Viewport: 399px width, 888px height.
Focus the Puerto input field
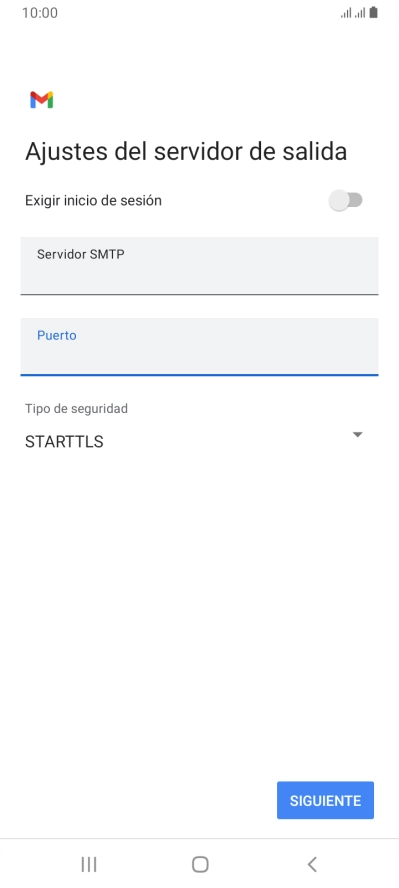point(199,347)
